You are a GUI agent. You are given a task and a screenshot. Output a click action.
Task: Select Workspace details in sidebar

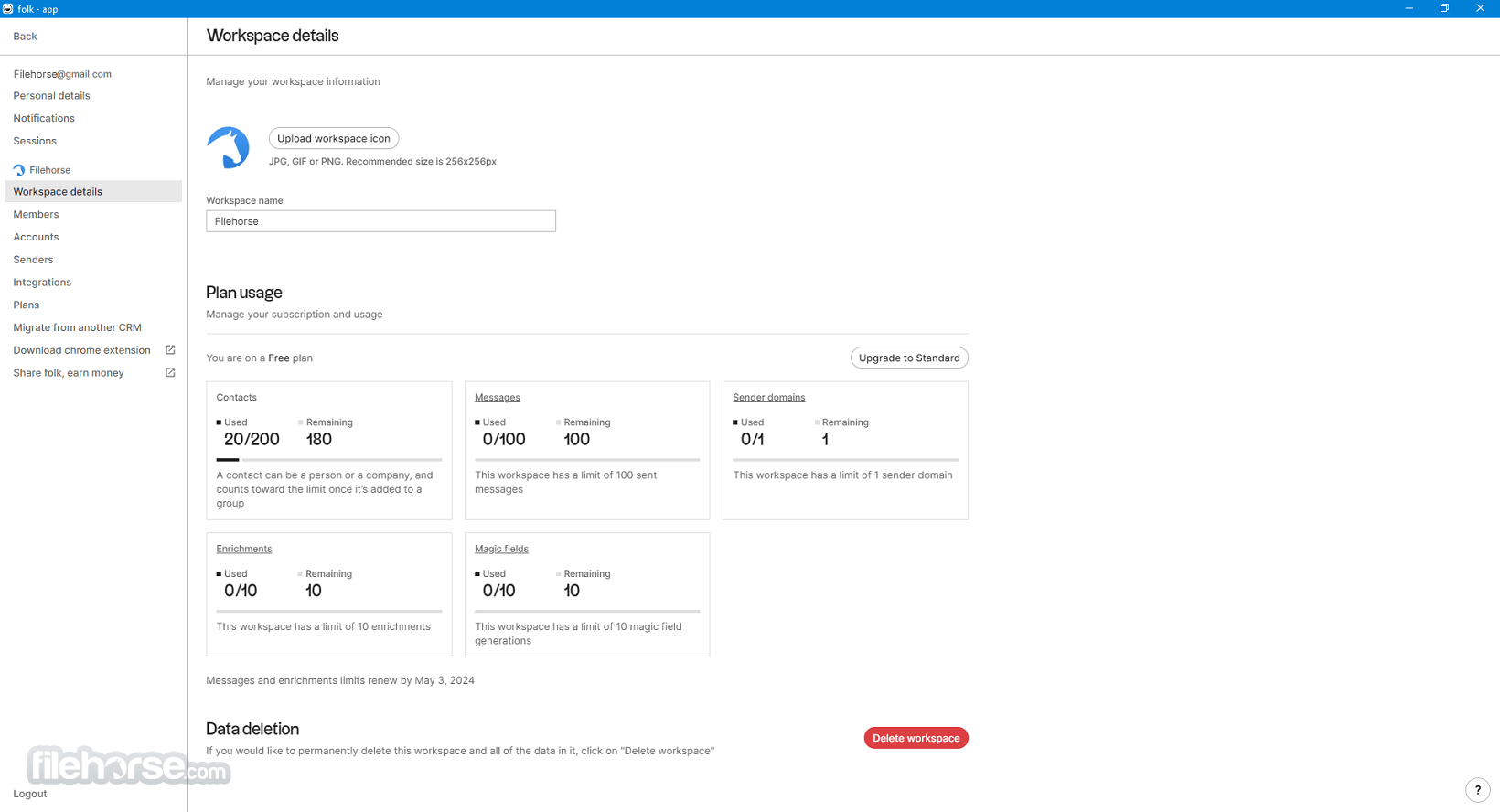93,192
